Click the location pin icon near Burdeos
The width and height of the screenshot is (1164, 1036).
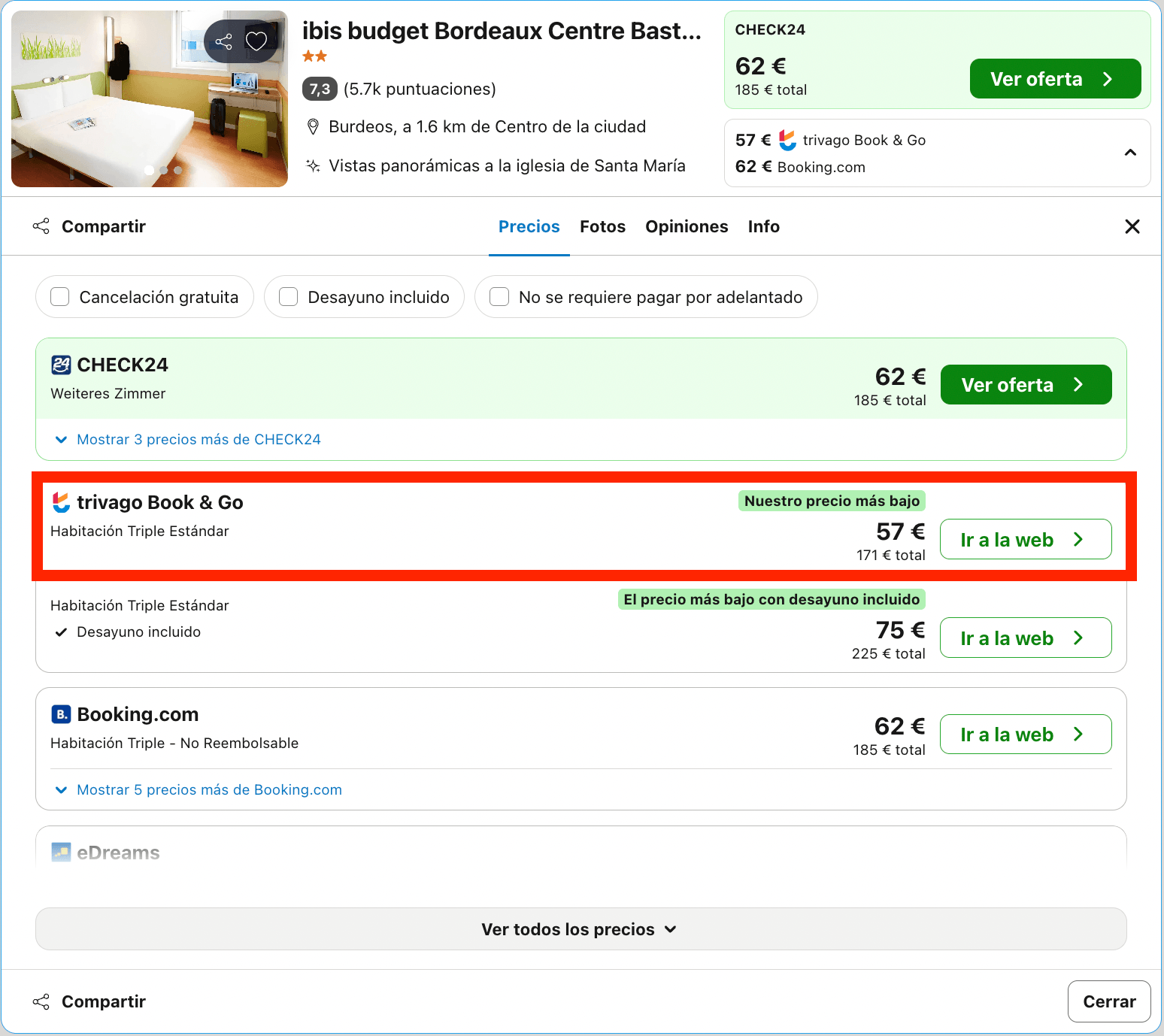coord(314,127)
